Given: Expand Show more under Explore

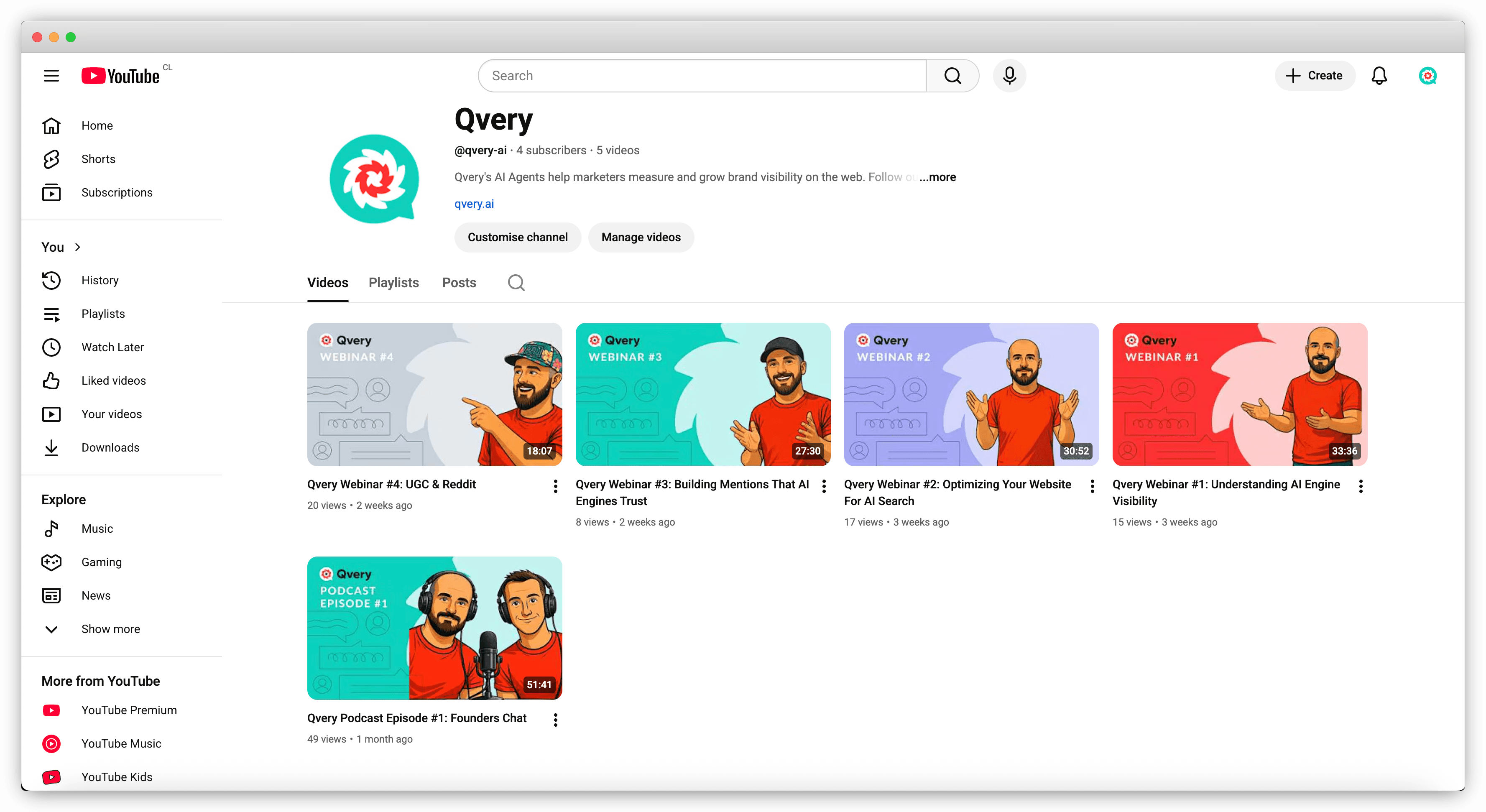Looking at the screenshot, I should tap(110, 629).
